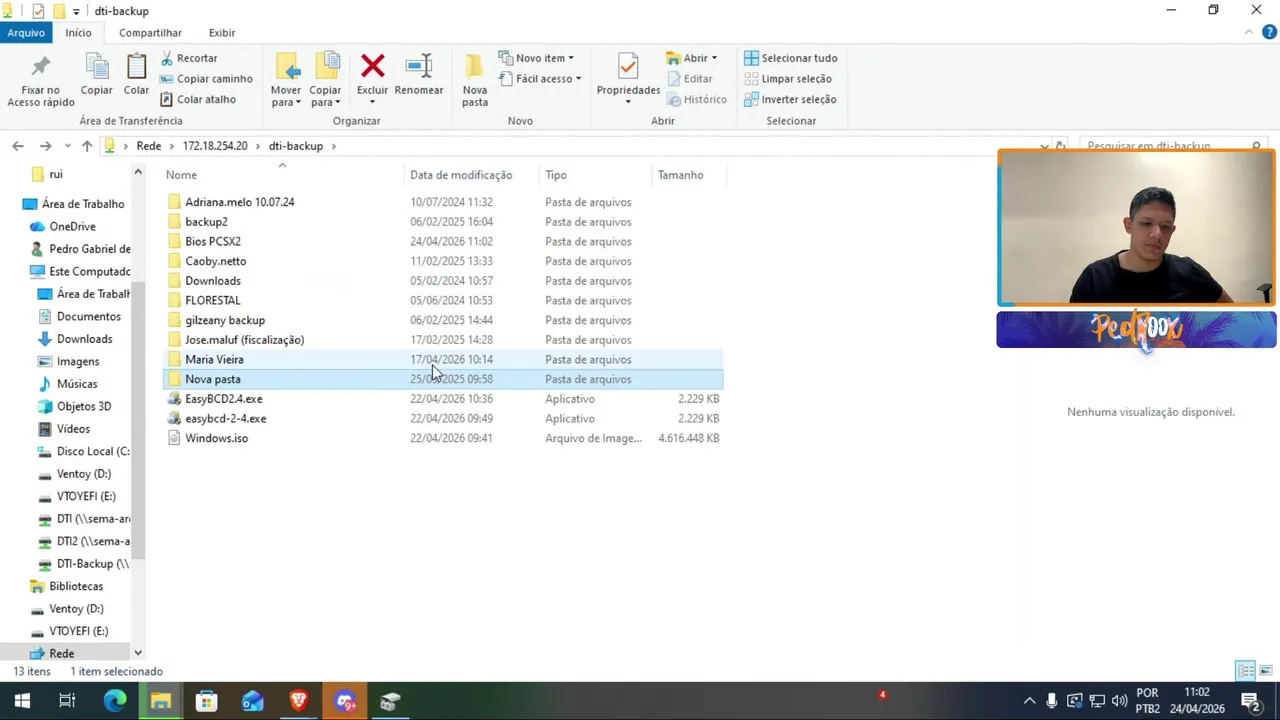The height and width of the screenshot is (720, 1280).
Task: Expand the Novo item dropdown
Action: 536,58
